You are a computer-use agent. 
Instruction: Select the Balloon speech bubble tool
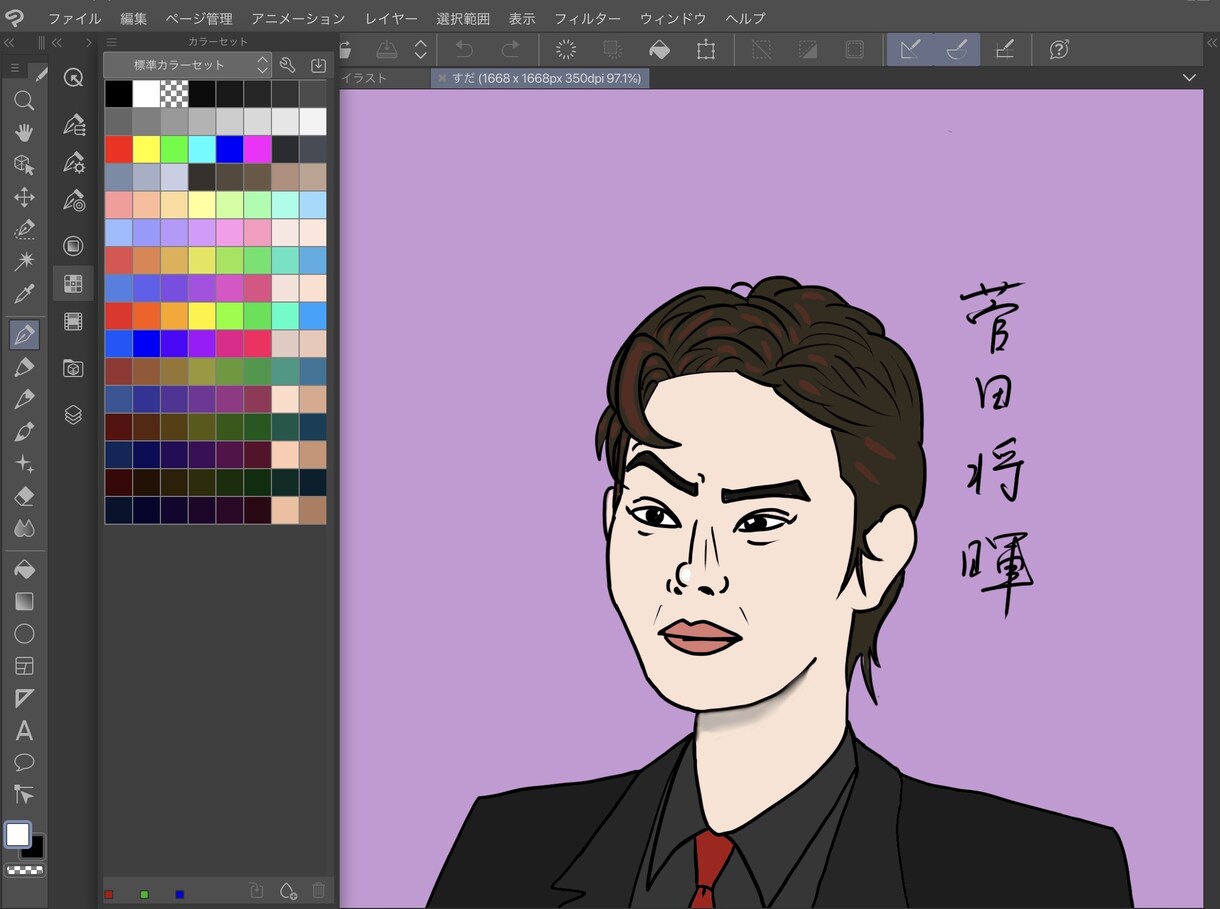tap(24, 762)
